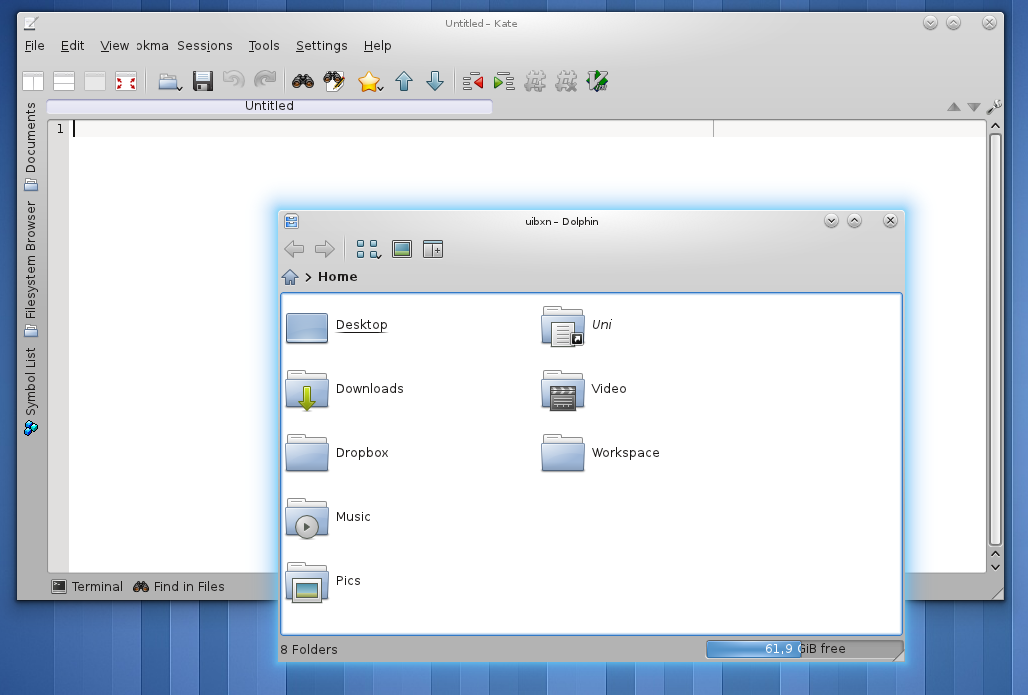Open Help menu in Kate
The height and width of the screenshot is (695, 1028).
(377, 46)
